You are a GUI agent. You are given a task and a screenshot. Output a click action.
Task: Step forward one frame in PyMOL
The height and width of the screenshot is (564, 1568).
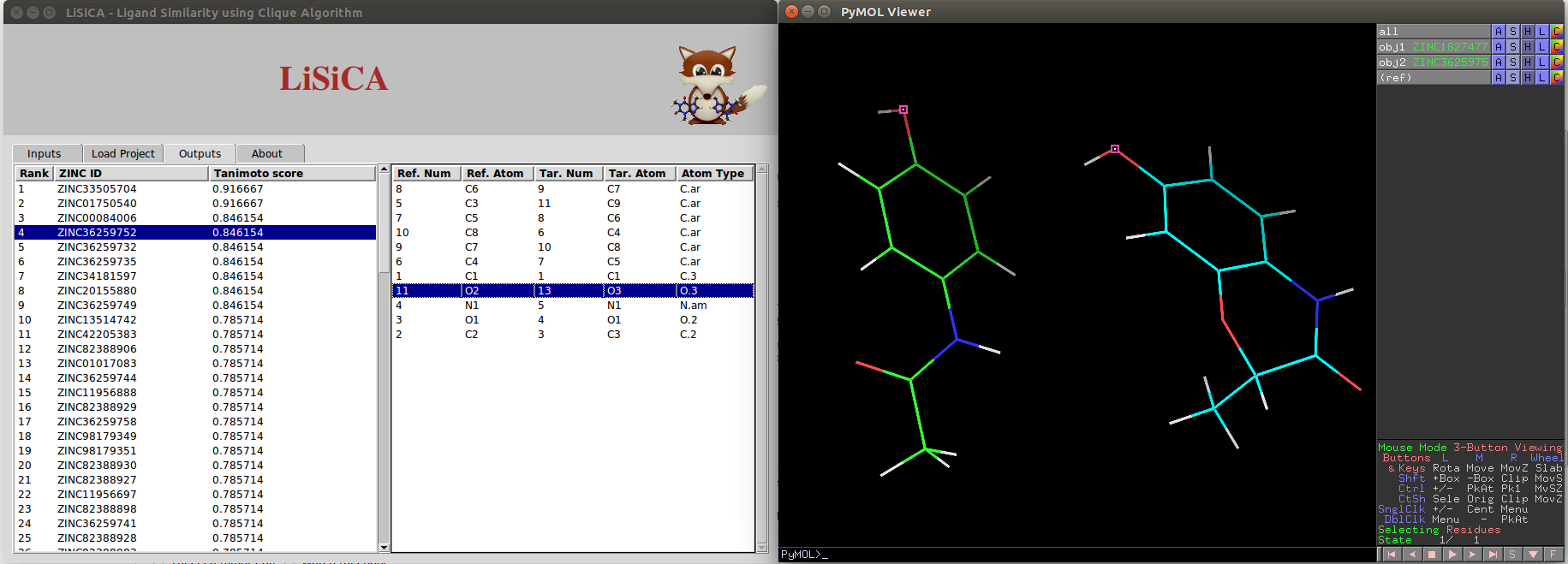coord(1472,555)
